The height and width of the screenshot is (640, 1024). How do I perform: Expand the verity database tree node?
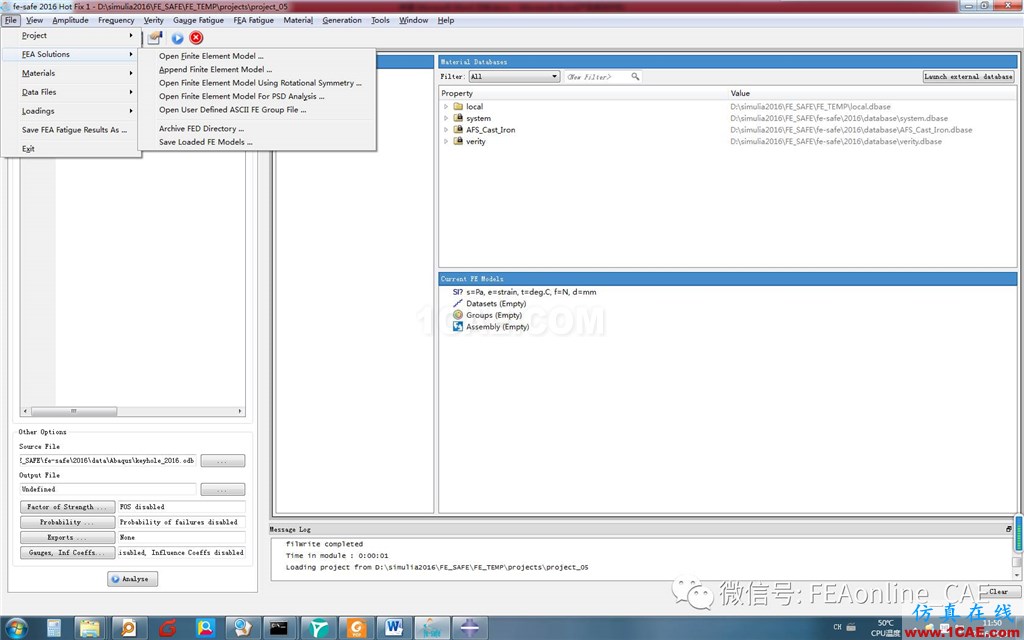point(446,141)
